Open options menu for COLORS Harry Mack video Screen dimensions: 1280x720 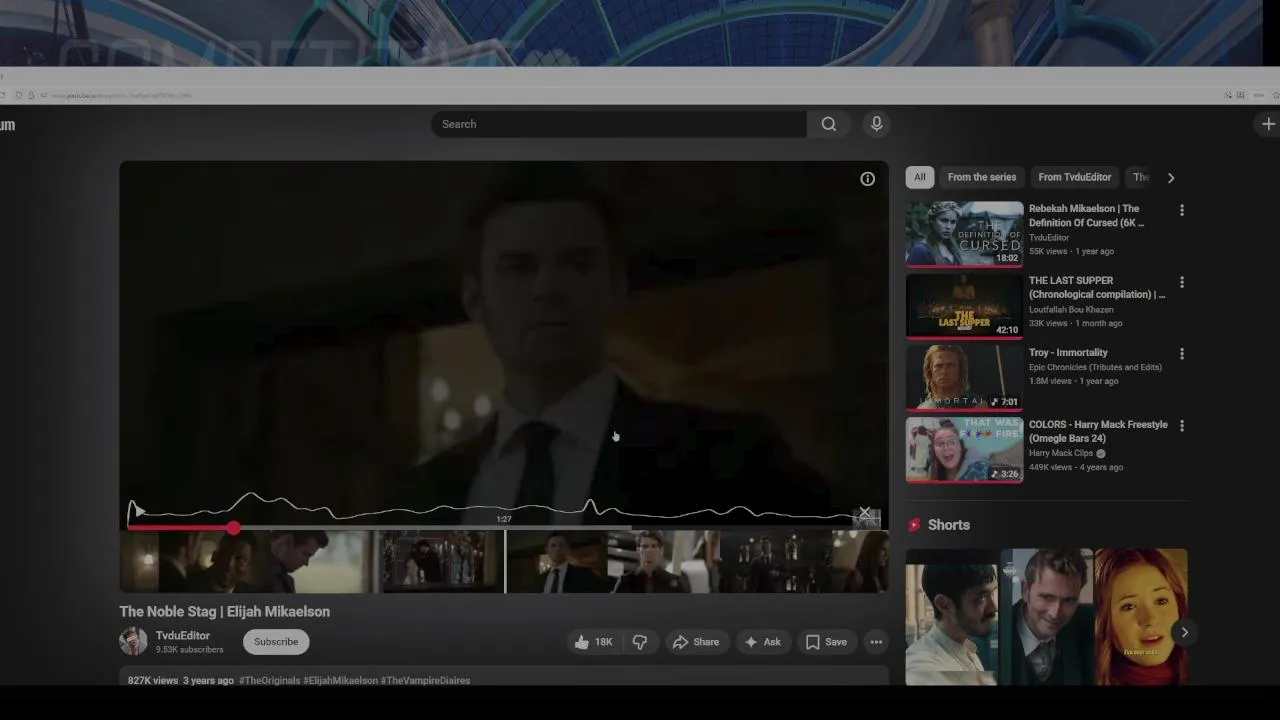point(1181,426)
